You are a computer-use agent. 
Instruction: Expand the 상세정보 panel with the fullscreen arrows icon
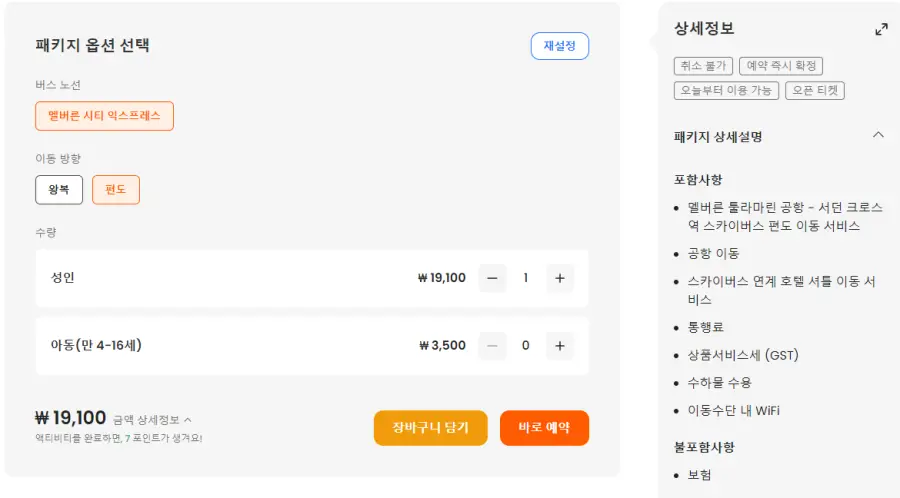881,30
